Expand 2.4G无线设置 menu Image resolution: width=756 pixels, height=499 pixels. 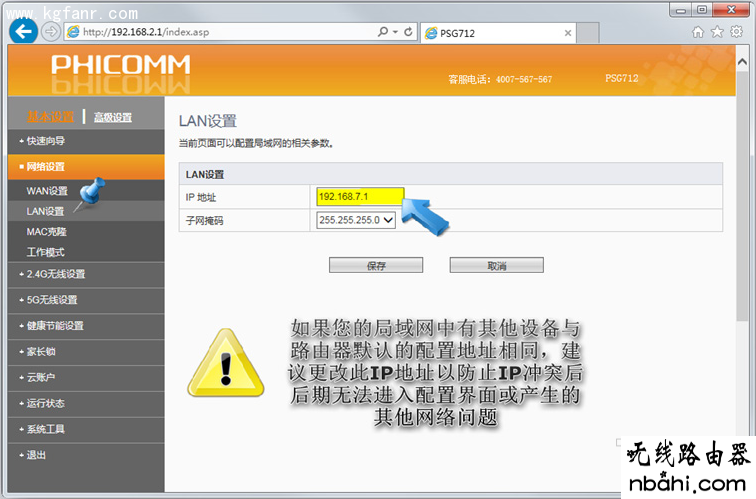86,274
